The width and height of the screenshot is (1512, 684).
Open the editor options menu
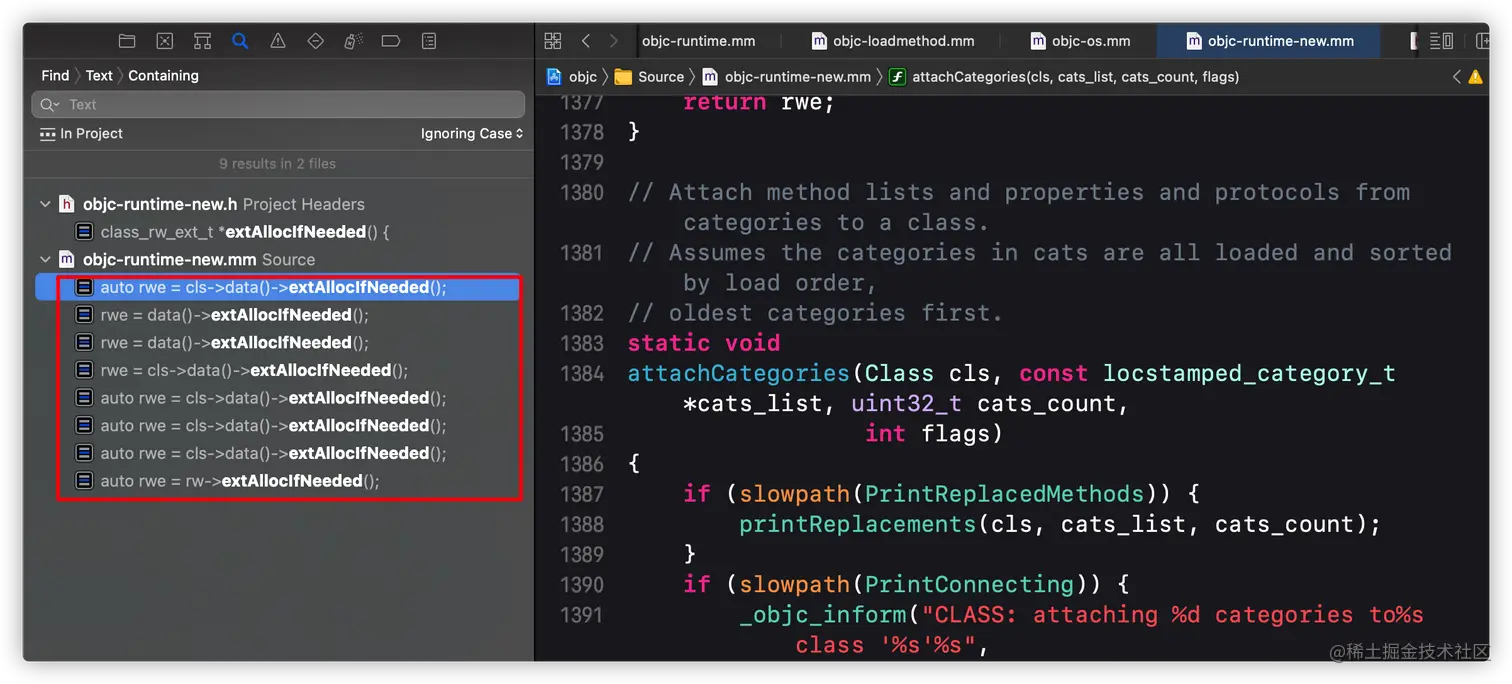pyautogui.click(x=1441, y=41)
